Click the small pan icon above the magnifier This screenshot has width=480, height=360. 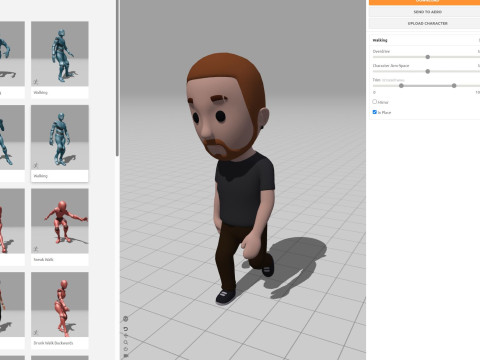126,336
